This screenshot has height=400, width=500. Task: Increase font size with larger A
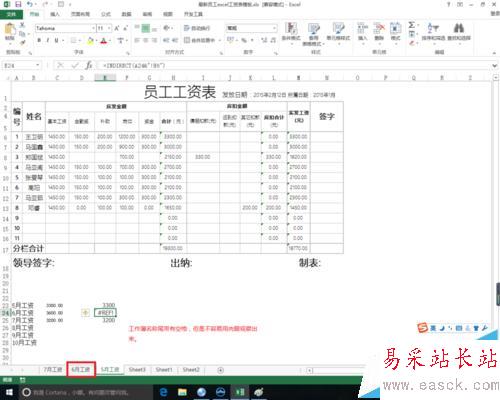click(117, 28)
